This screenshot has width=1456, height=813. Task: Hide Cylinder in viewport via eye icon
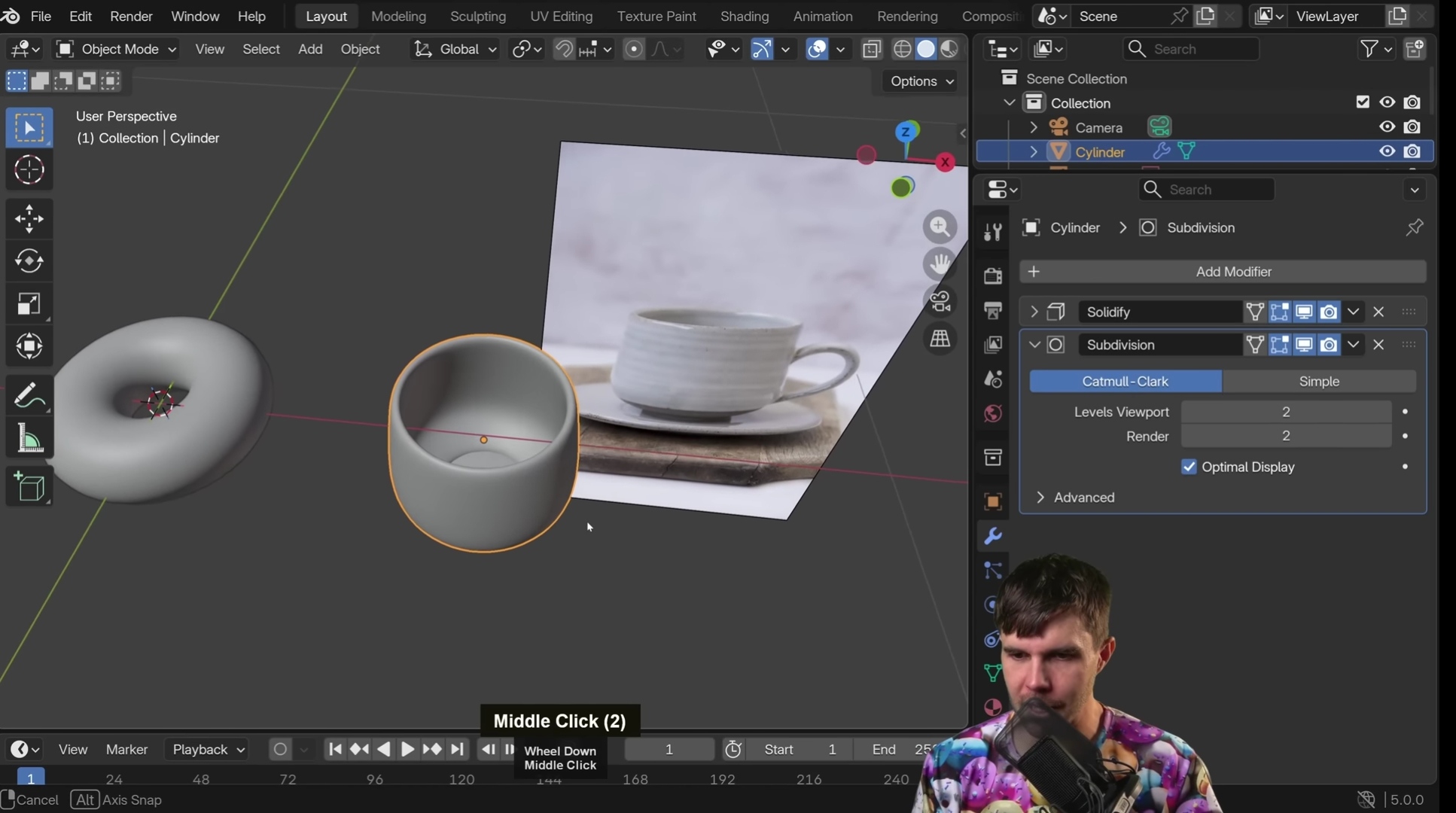pyautogui.click(x=1387, y=151)
